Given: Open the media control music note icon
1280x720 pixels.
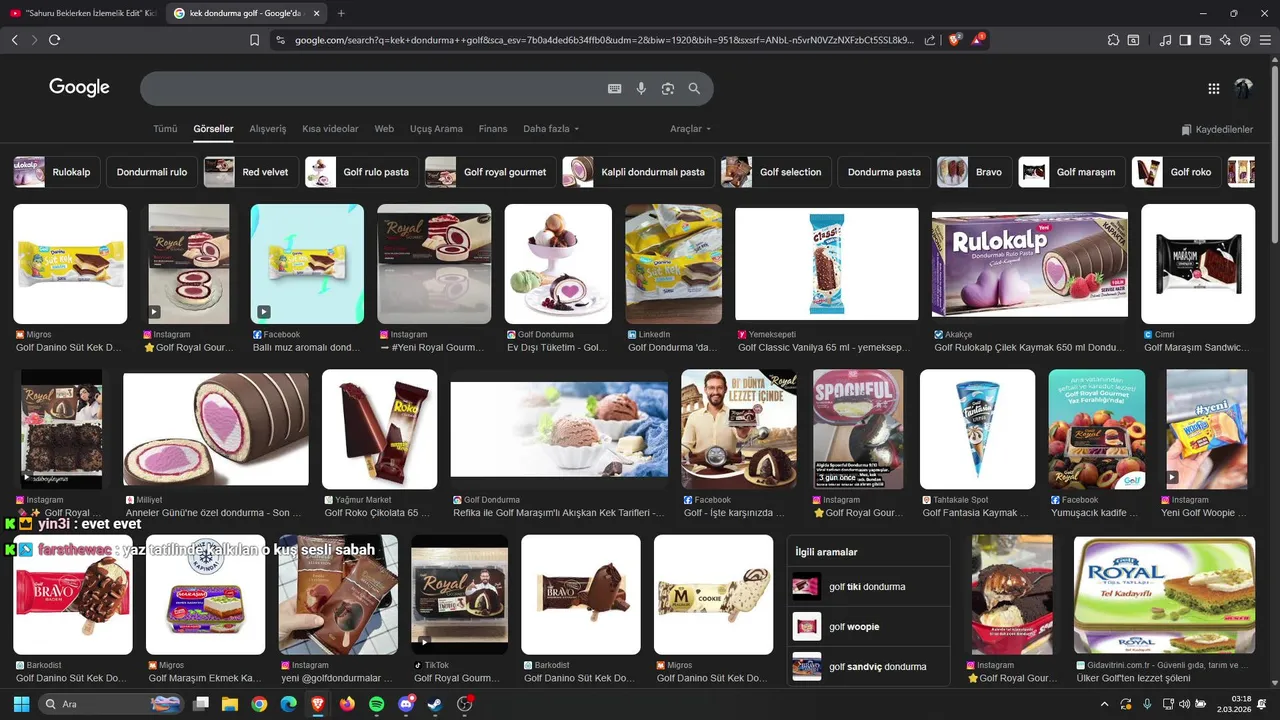Looking at the screenshot, I should (1165, 40).
